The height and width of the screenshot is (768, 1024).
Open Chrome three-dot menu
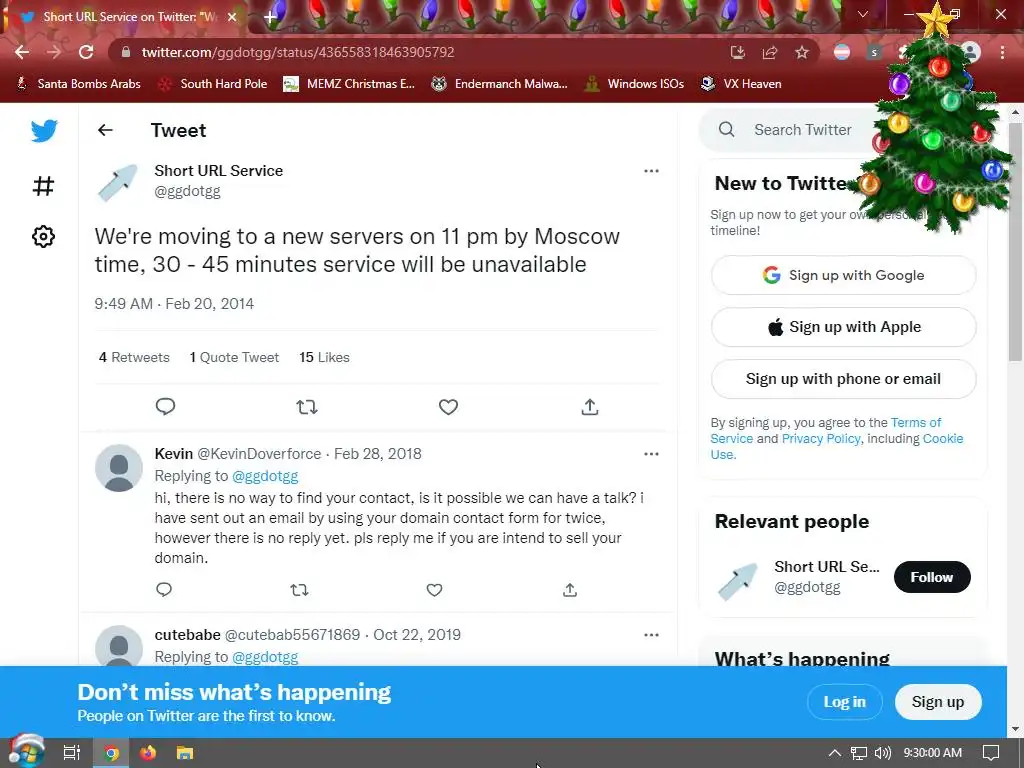[x=1002, y=52]
